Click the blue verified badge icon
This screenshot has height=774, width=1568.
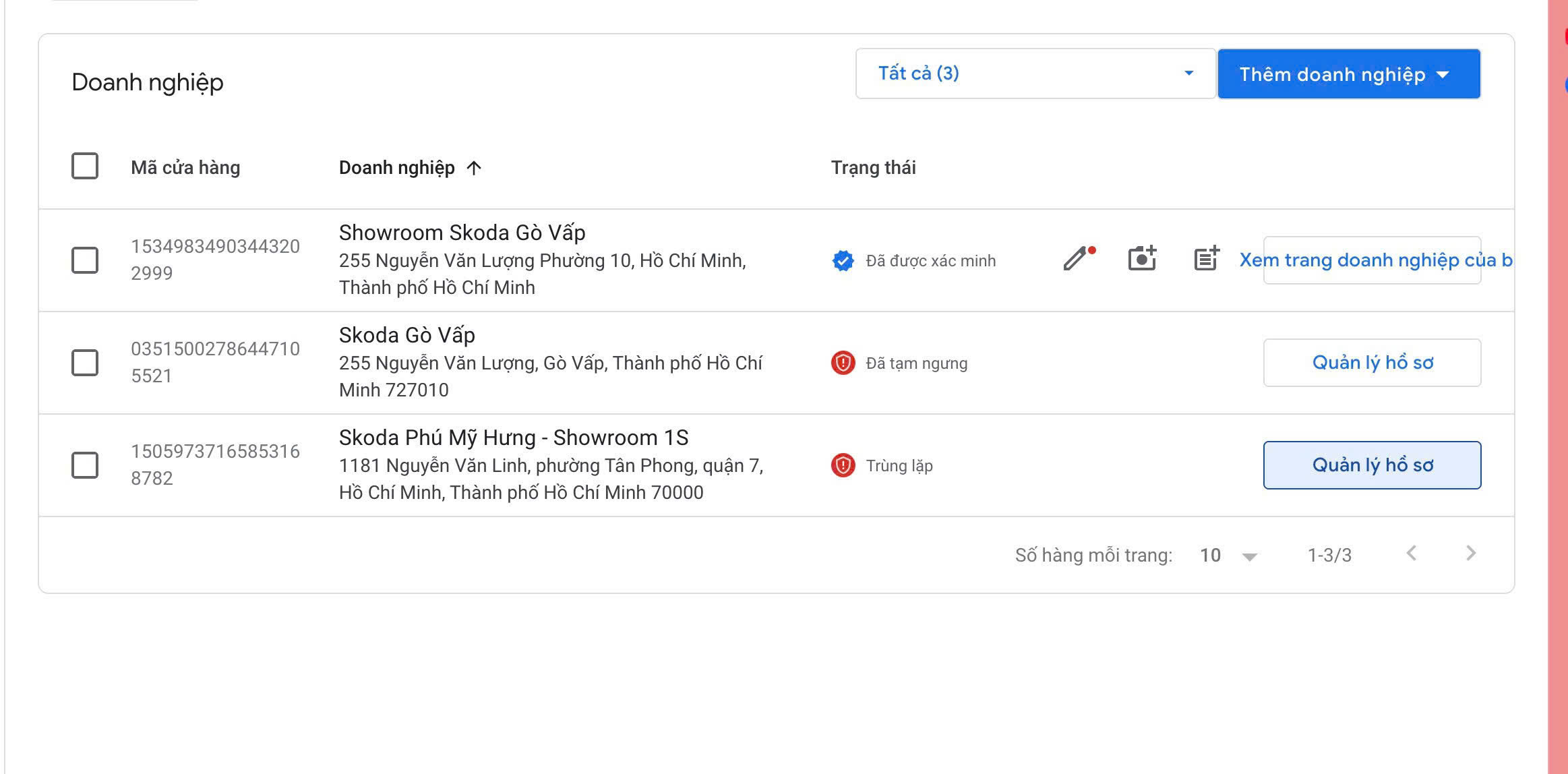[841, 261]
